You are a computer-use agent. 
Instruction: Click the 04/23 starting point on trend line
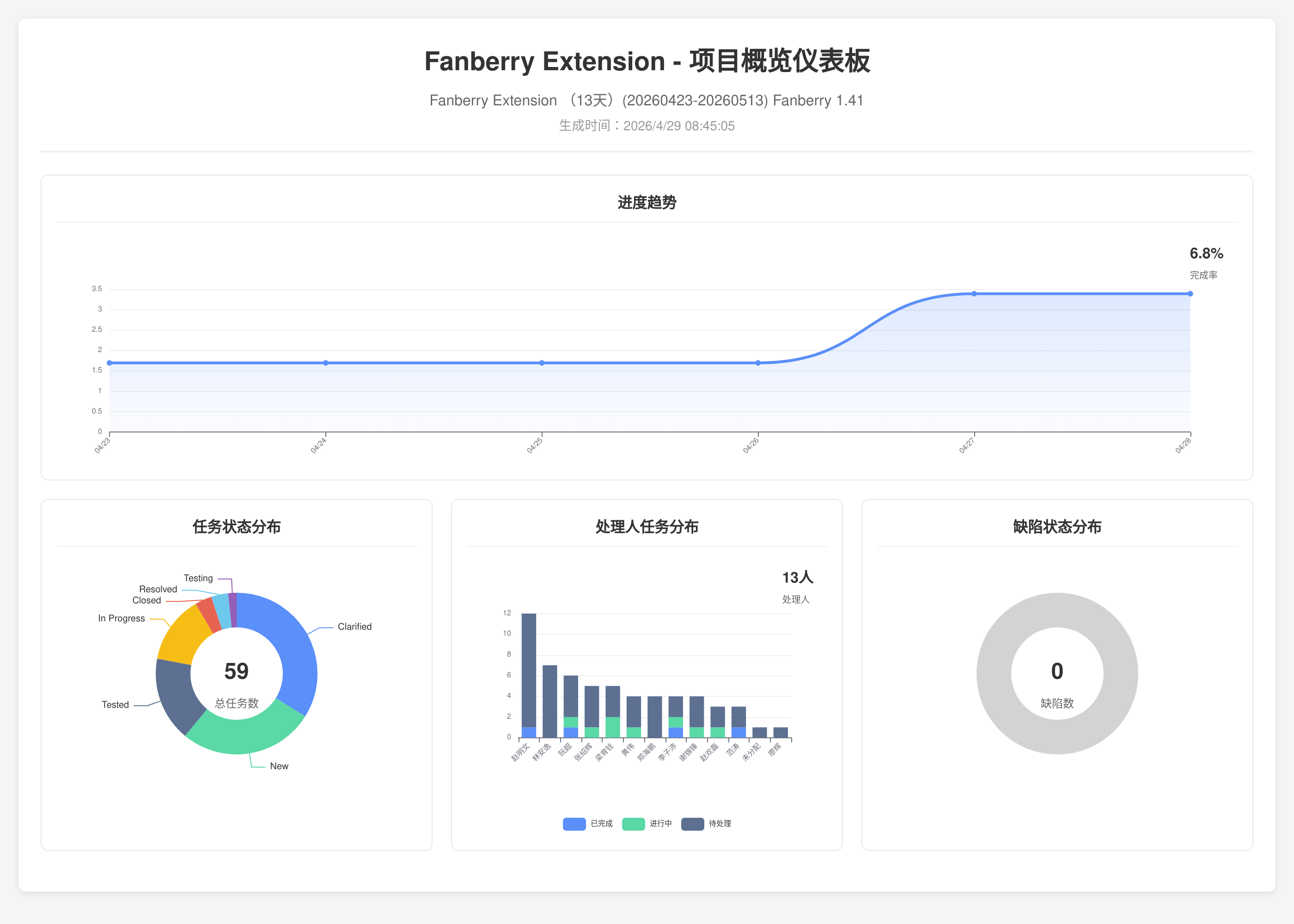click(110, 363)
